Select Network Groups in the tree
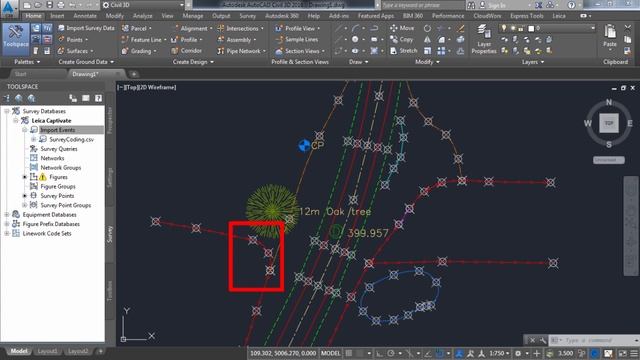This screenshot has height=360, width=640. [61, 167]
